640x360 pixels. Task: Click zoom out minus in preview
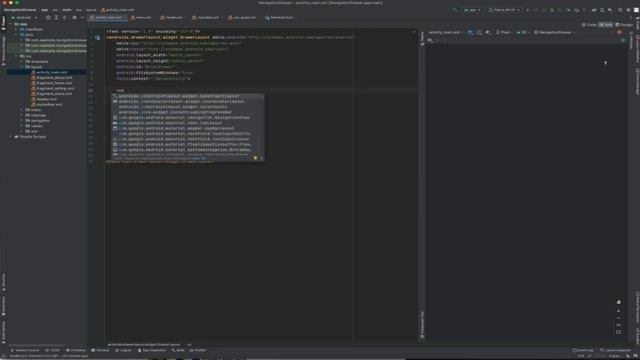tap(618, 318)
